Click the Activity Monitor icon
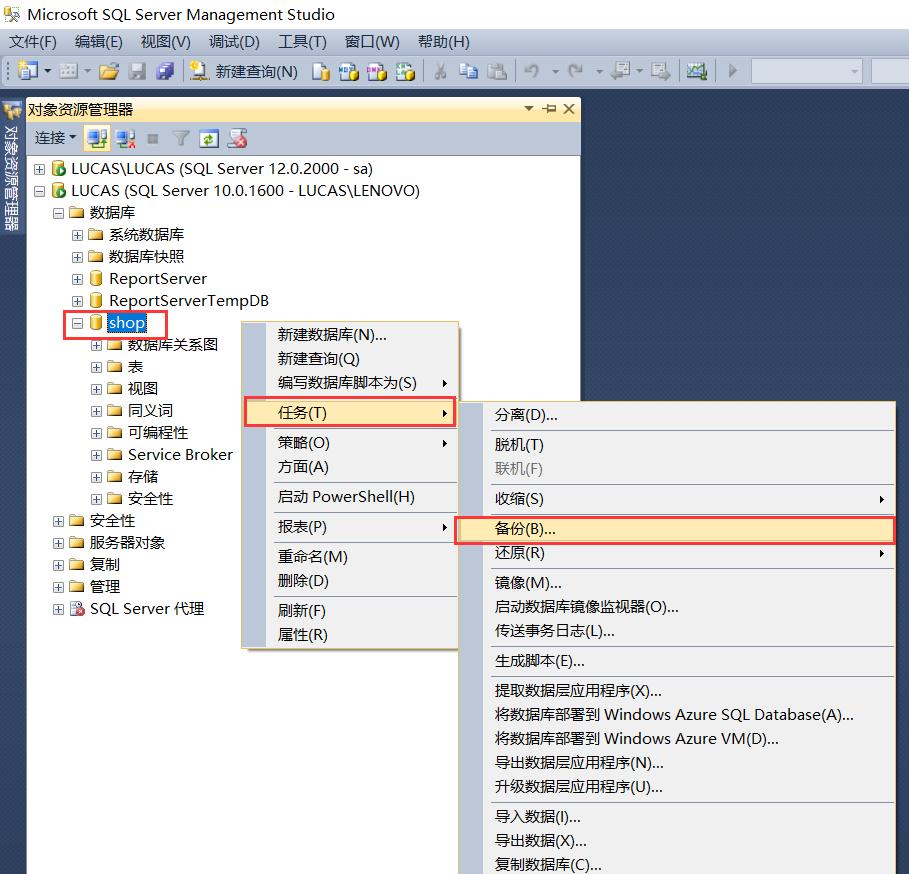909x874 pixels. point(696,71)
